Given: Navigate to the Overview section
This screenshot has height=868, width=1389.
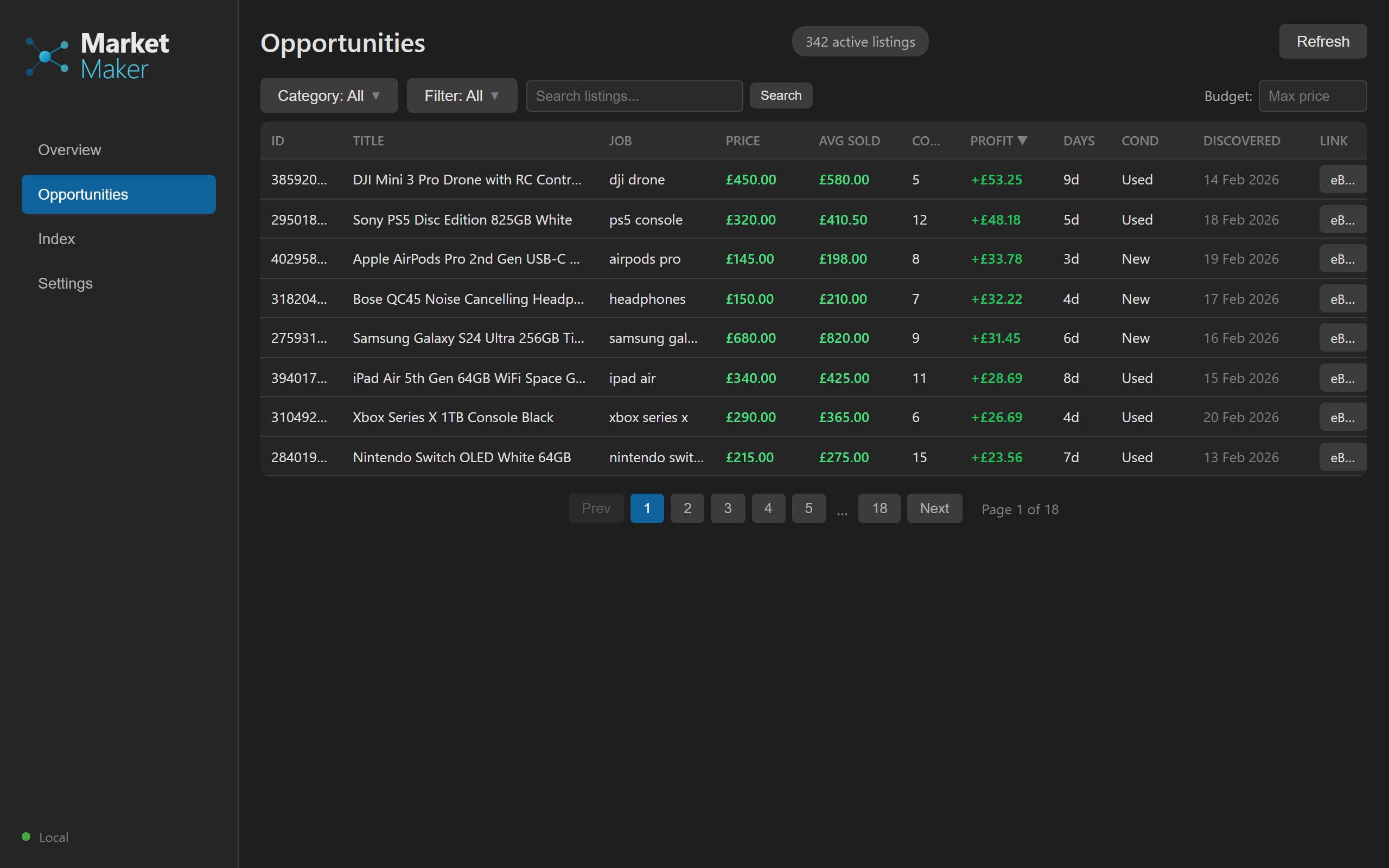Looking at the screenshot, I should (x=69, y=149).
